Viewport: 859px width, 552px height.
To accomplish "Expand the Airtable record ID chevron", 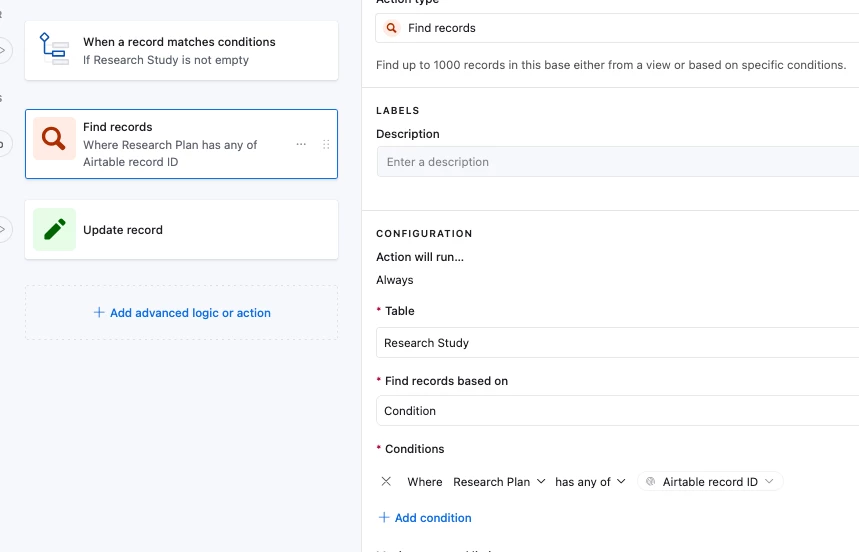I will [769, 482].
